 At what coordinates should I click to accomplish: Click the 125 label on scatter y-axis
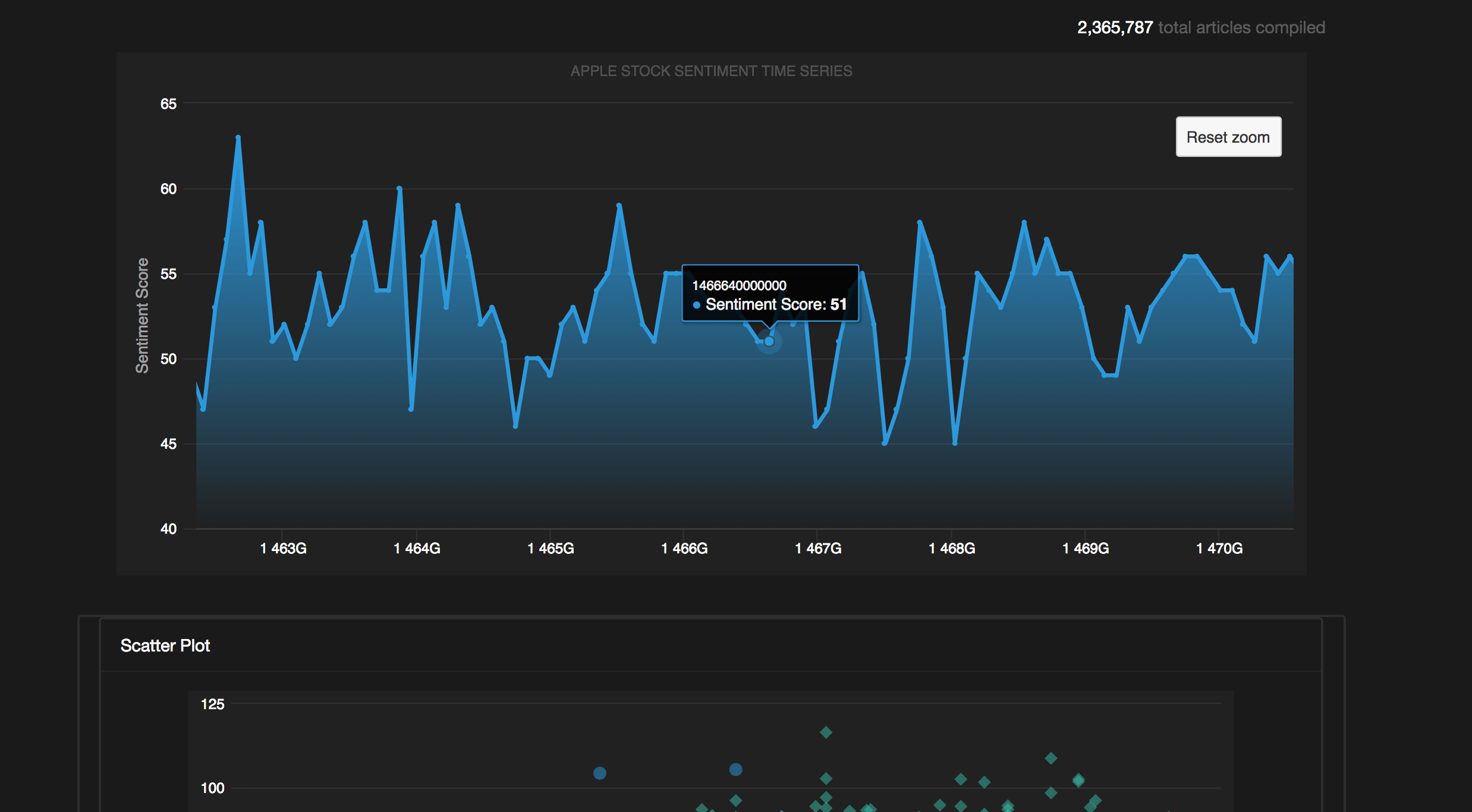(x=212, y=704)
